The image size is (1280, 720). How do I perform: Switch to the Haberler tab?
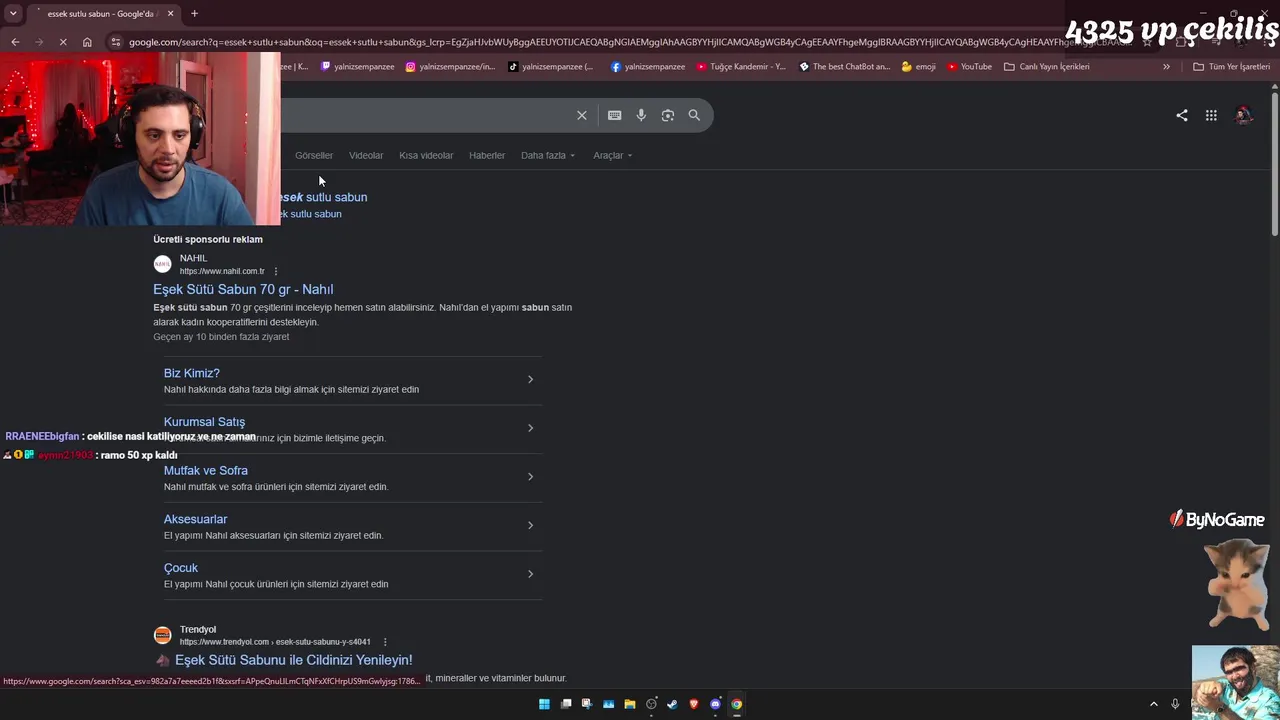click(x=487, y=156)
